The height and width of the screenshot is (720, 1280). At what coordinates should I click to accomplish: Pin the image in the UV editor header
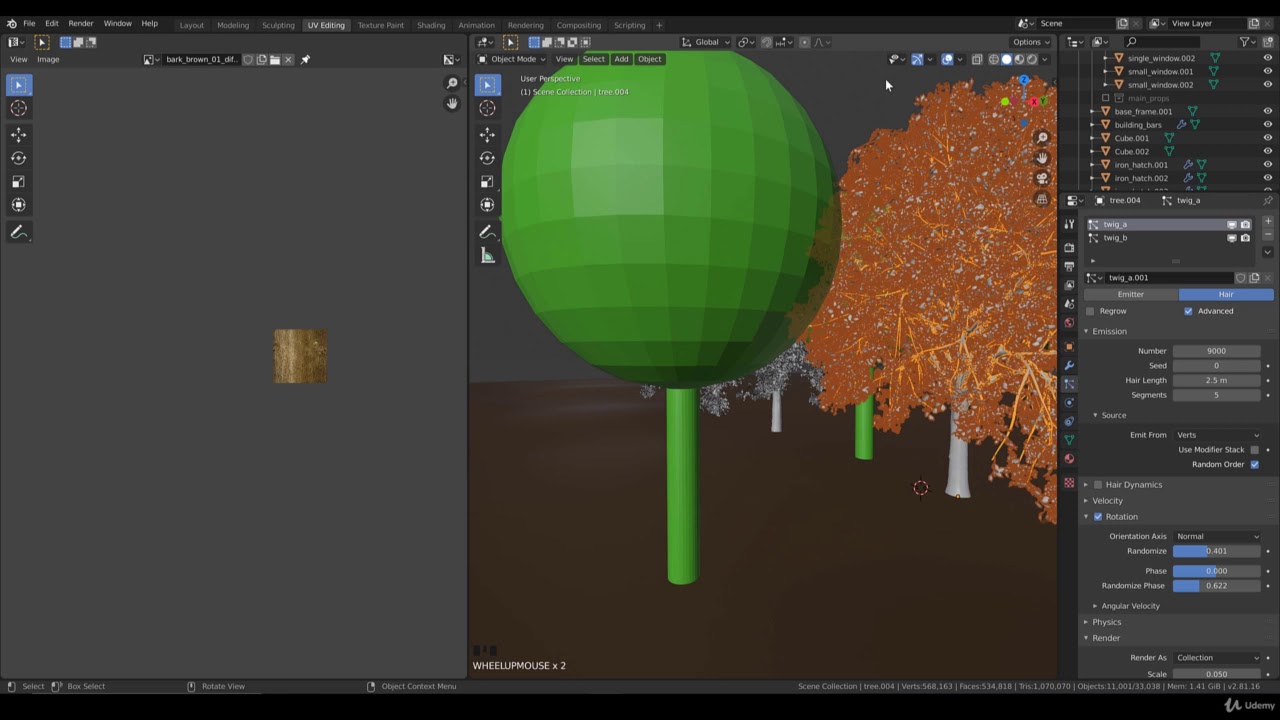click(305, 59)
